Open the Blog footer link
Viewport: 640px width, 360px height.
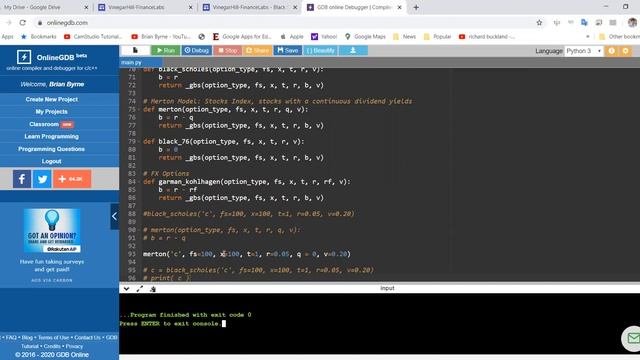[27, 338]
